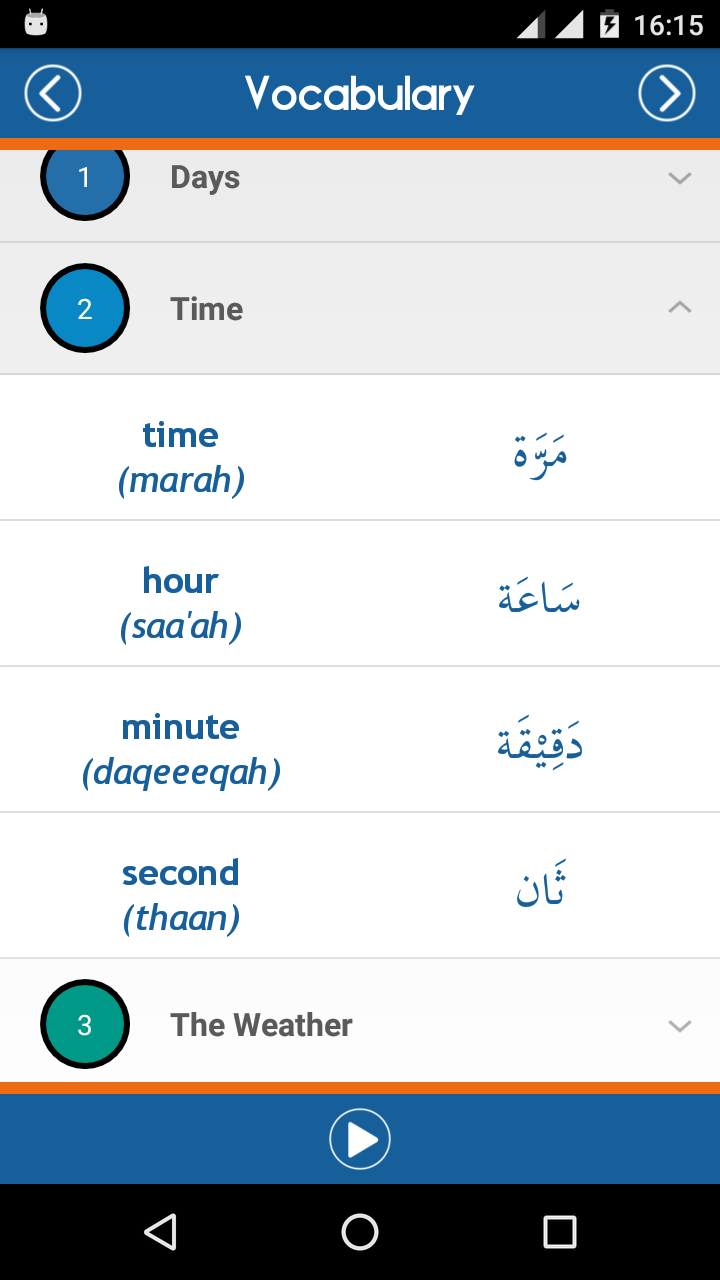The width and height of the screenshot is (720, 1280).
Task: Tap the numbered circle next to Time
Action: 85,308
